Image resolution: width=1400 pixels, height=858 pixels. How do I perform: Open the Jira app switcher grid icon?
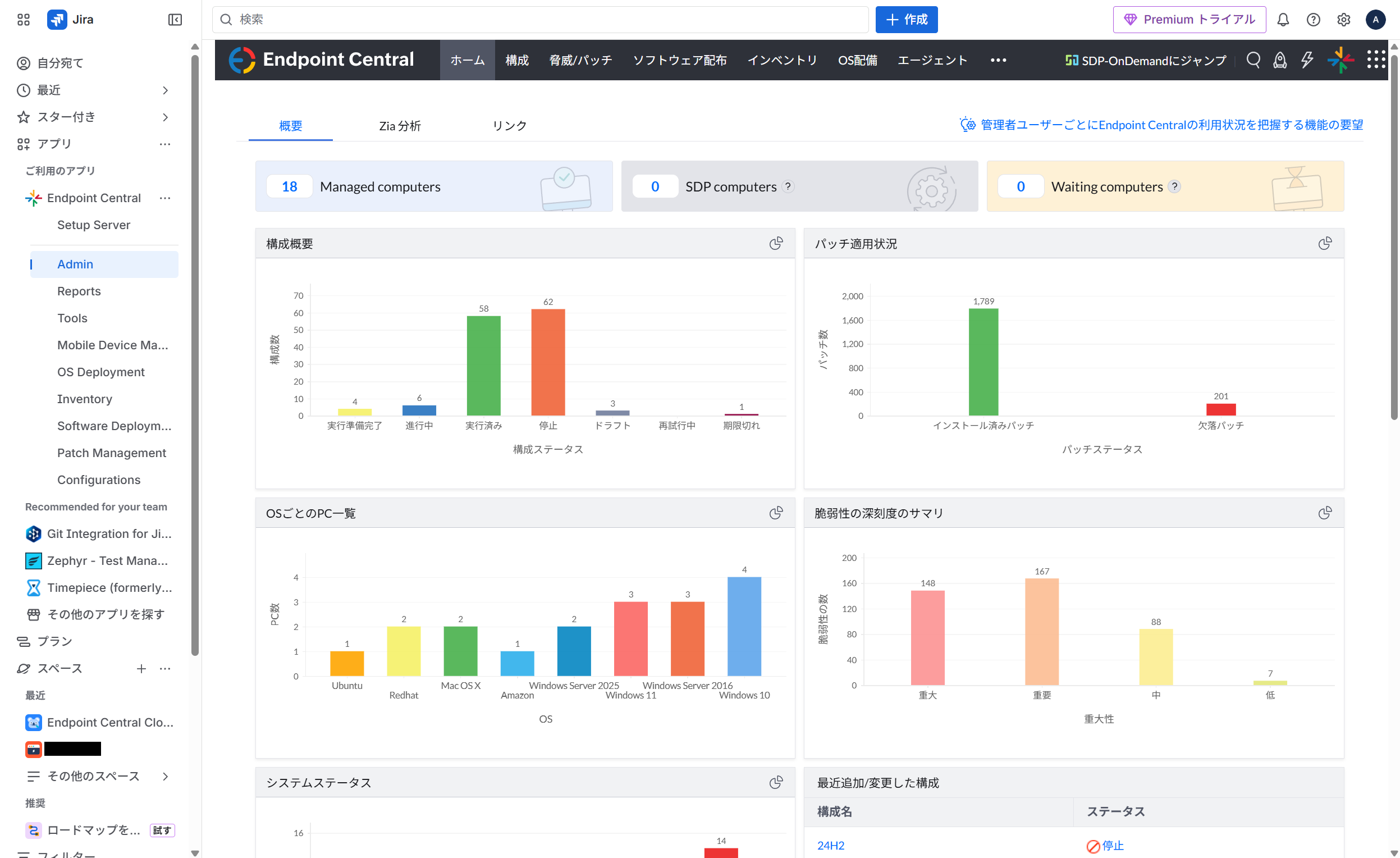pyautogui.click(x=23, y=20)
